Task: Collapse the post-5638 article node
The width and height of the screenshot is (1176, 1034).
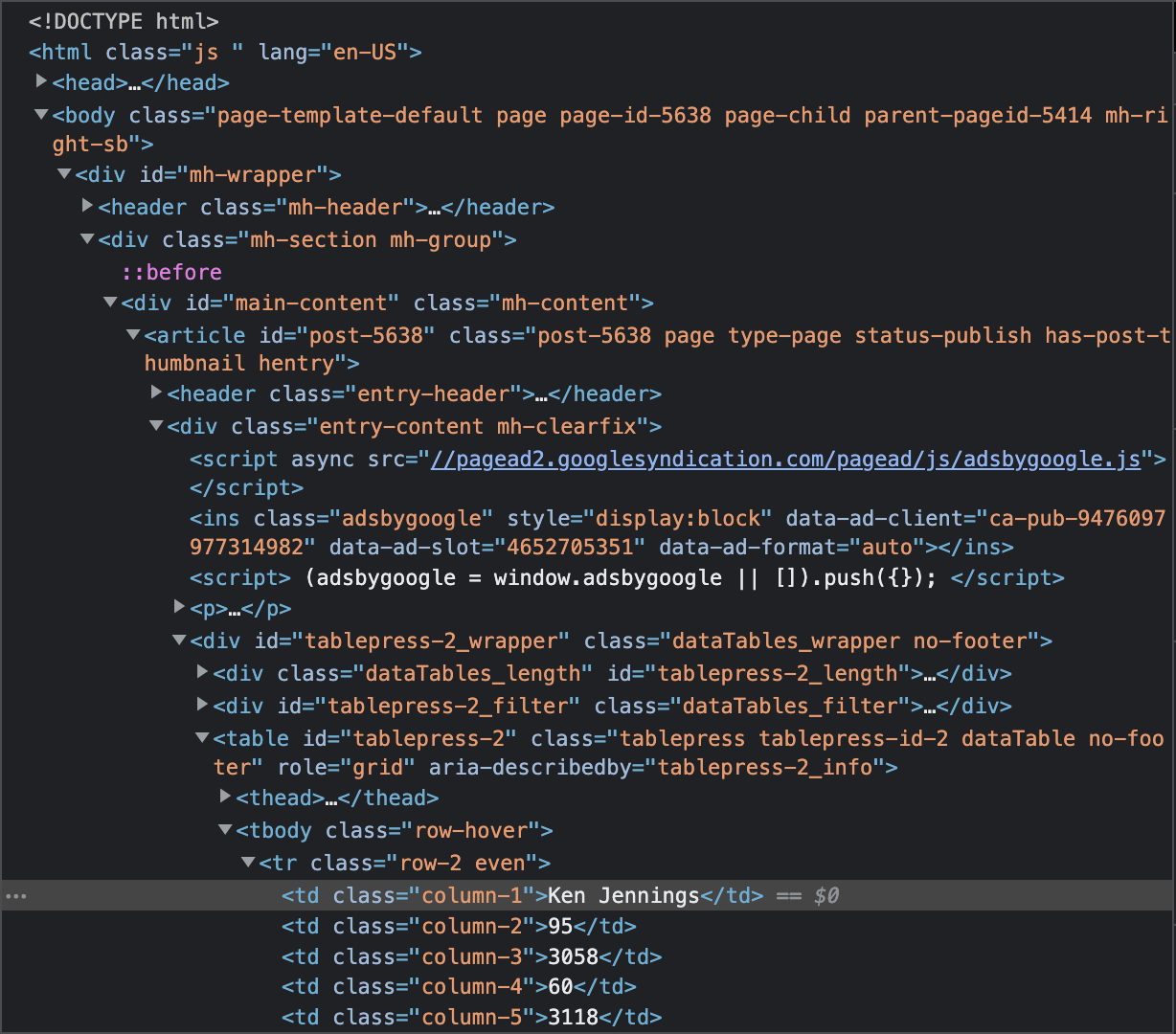Action: point(133,334)
